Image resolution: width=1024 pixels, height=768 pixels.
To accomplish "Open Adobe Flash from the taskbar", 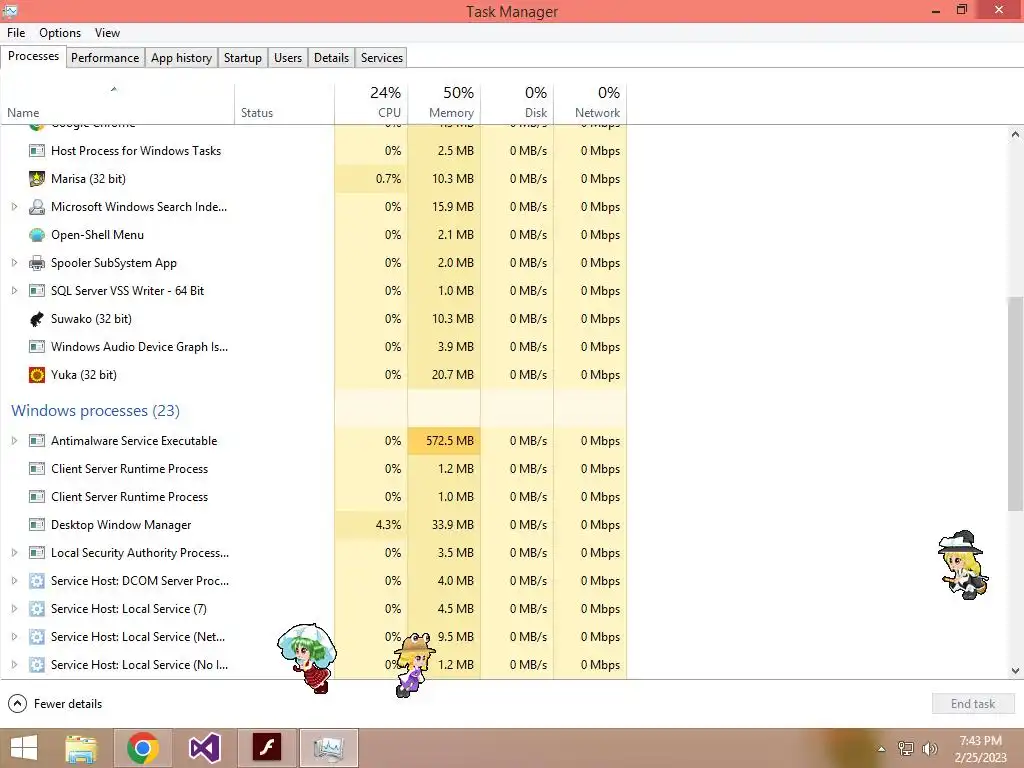I will [266, 748].
